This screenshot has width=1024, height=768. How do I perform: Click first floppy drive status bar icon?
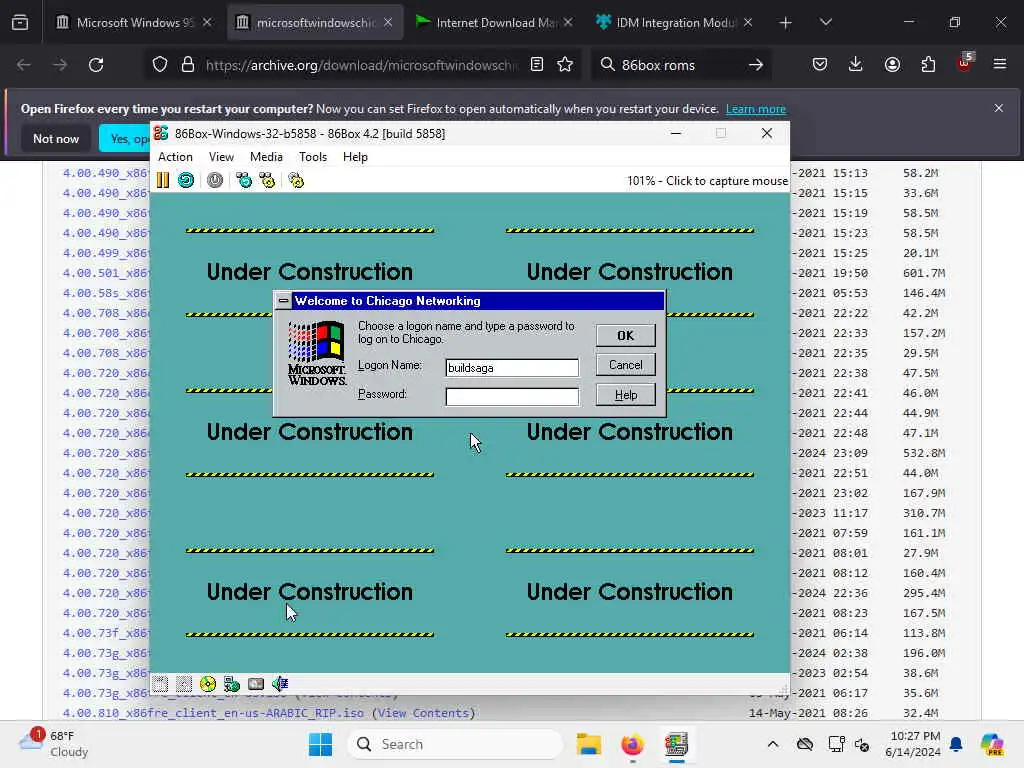[160, 684]
